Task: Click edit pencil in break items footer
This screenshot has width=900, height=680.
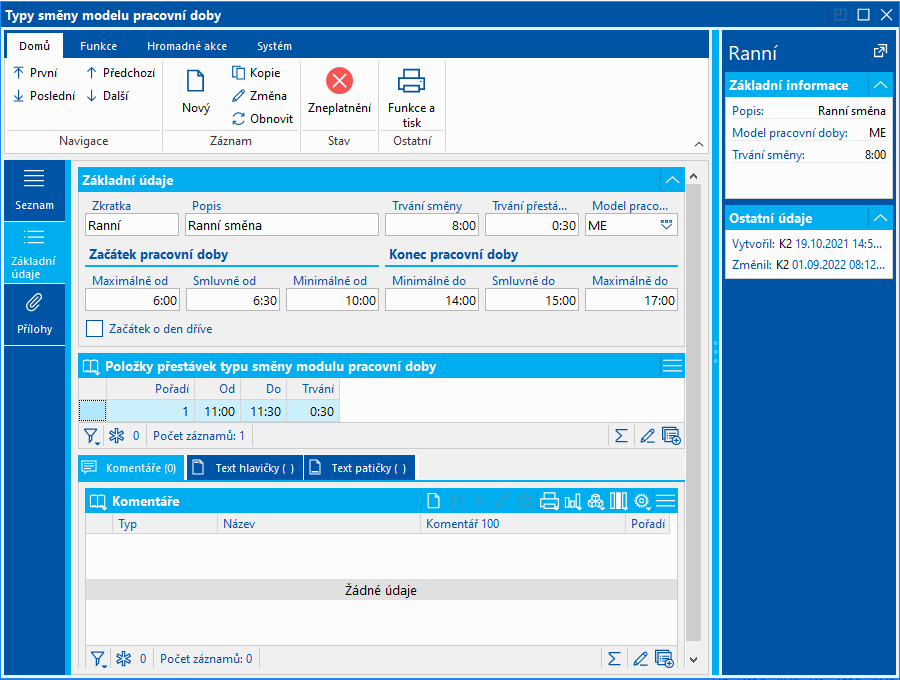Action: tap(647, 436)
